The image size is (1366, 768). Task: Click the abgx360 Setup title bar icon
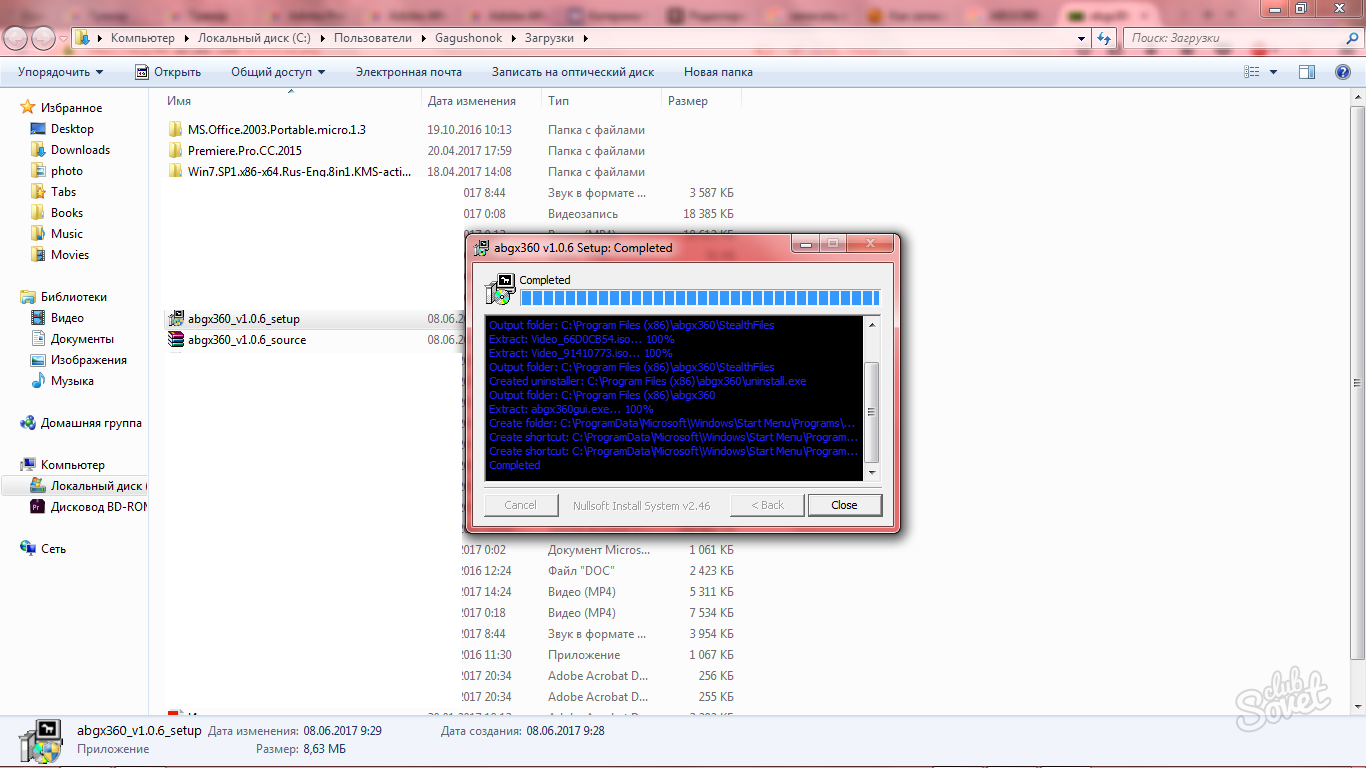[x=481, y=247]
